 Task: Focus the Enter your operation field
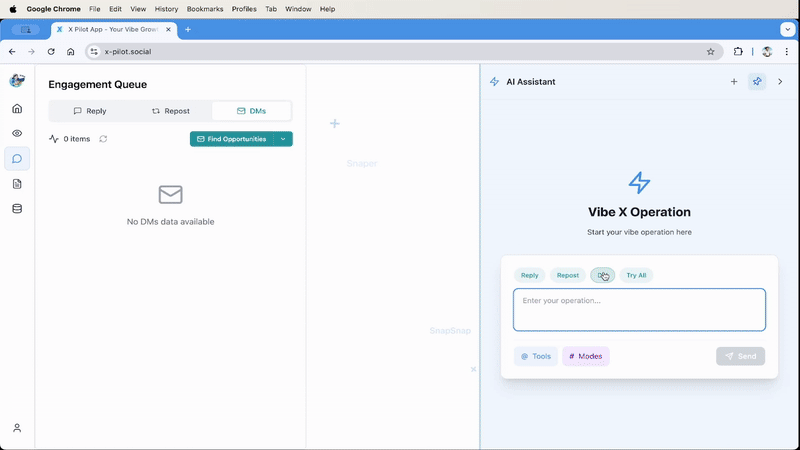point(639,310)
